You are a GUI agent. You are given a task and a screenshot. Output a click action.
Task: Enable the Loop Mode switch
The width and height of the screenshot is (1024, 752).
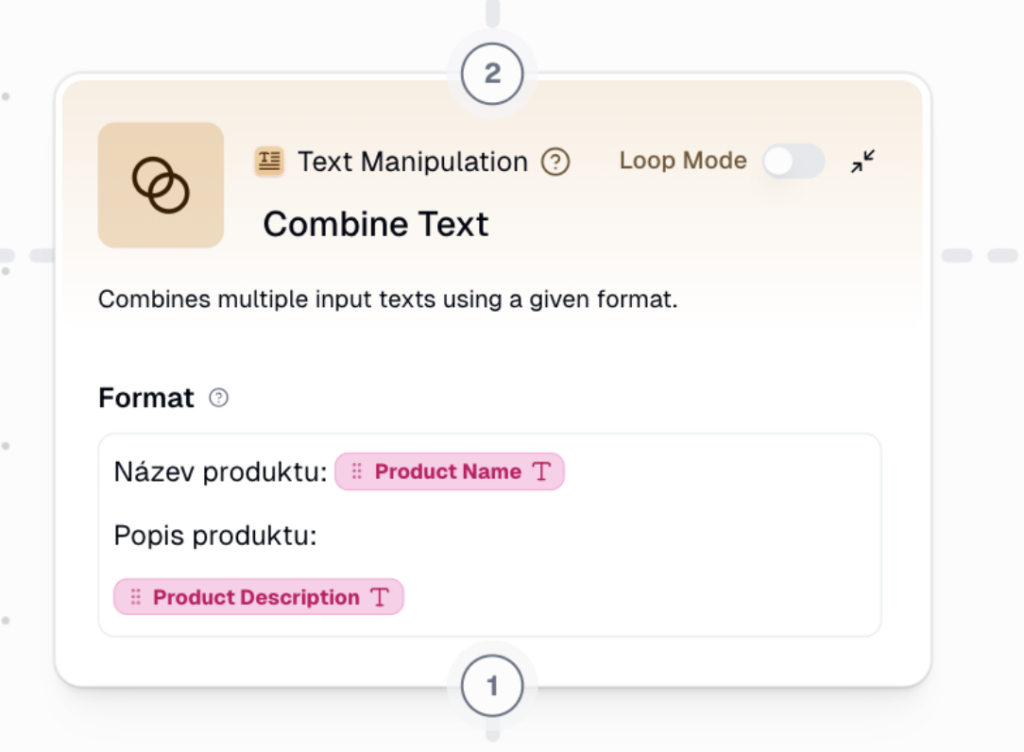point(793,161)
